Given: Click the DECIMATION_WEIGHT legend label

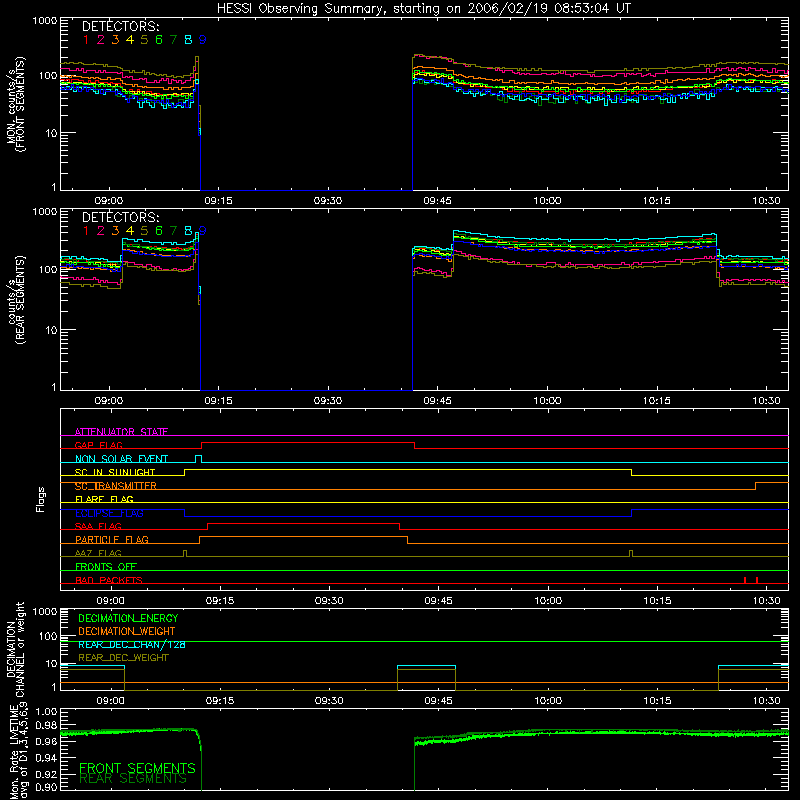Looking at the screenshot, I should (x=127, y=632).
